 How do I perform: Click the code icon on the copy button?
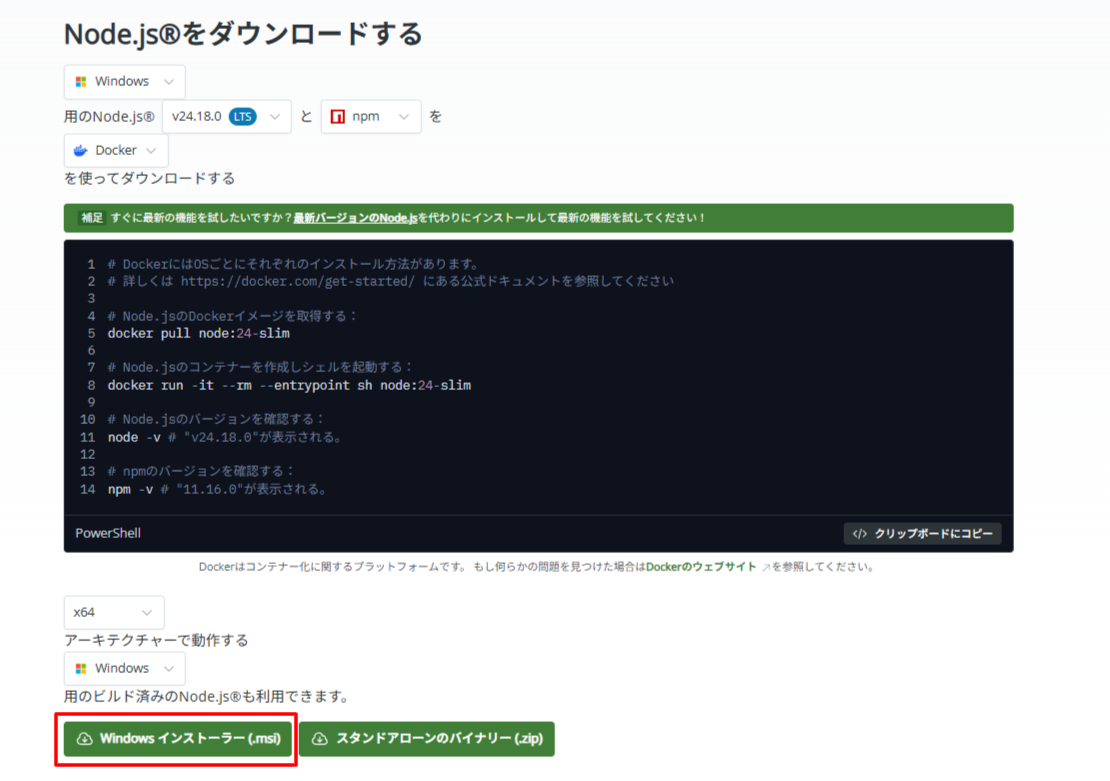[x=859, y=534]
